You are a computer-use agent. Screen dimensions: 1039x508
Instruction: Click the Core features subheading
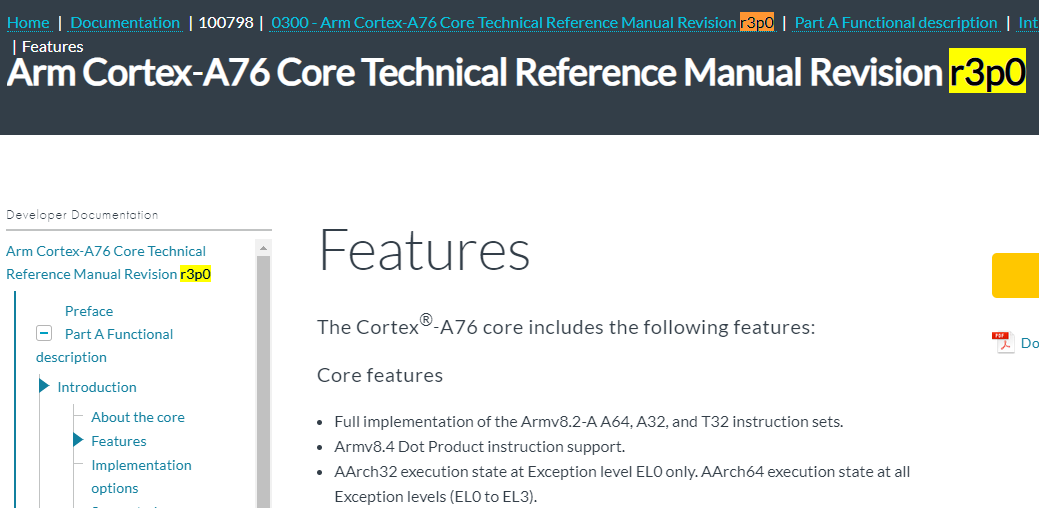[x=380, y=375]
